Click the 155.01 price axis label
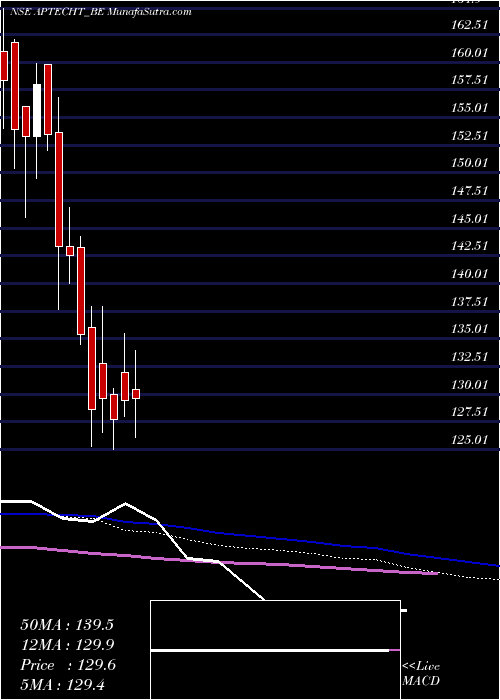 469,108
